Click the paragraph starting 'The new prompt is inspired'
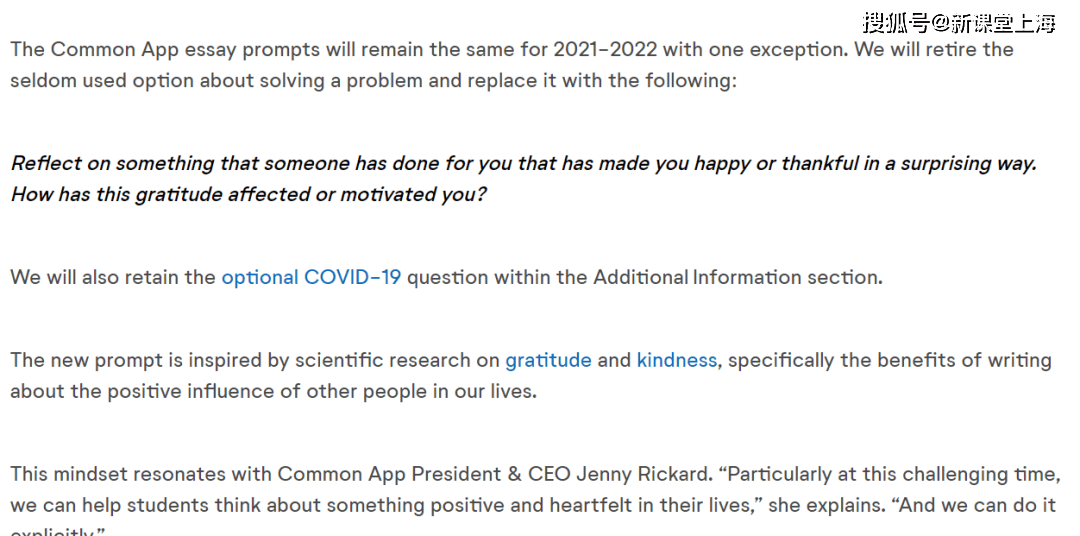The image size is (1080, 536). pyautogui.click(x=530, y=375)
